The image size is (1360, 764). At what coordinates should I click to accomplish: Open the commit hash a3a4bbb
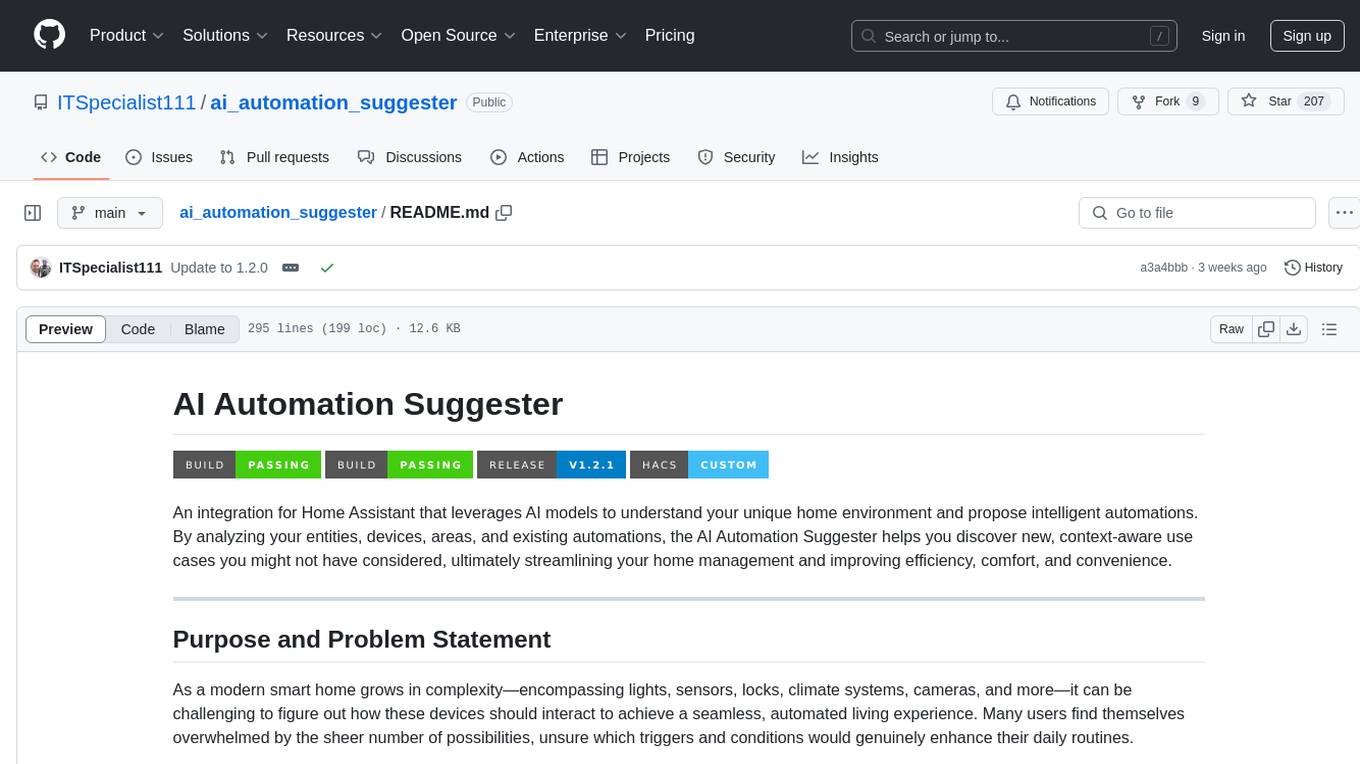(x=1164, y=268)
